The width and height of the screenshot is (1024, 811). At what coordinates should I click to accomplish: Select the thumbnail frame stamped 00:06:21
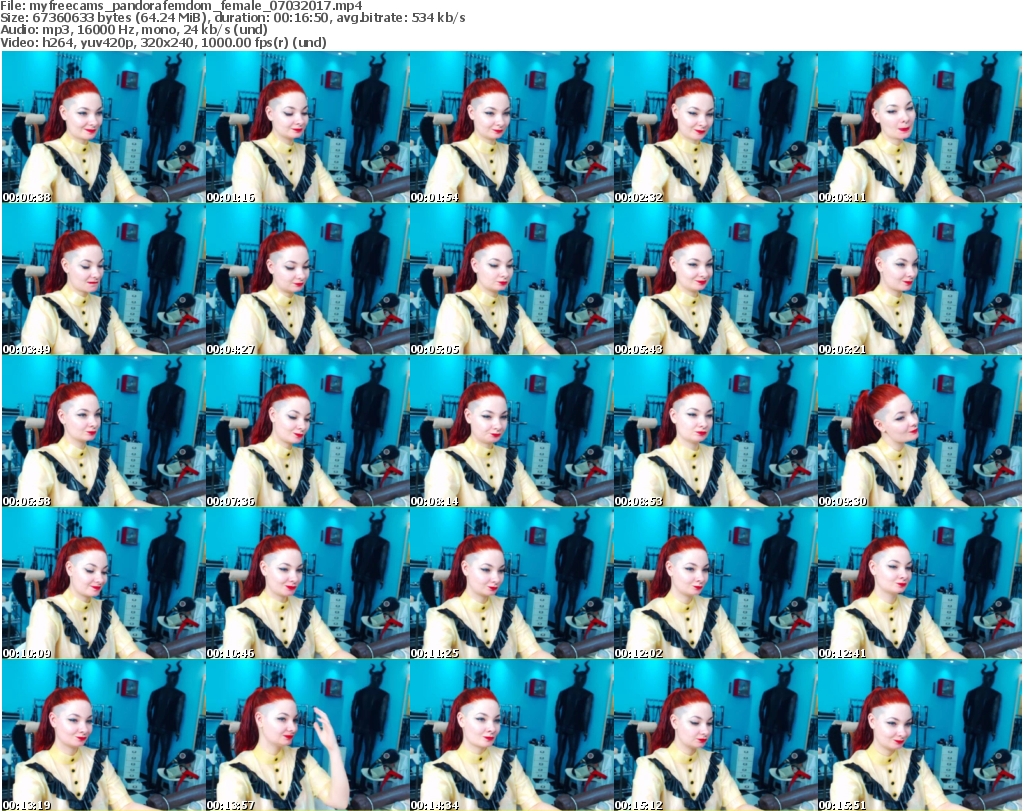920,279
